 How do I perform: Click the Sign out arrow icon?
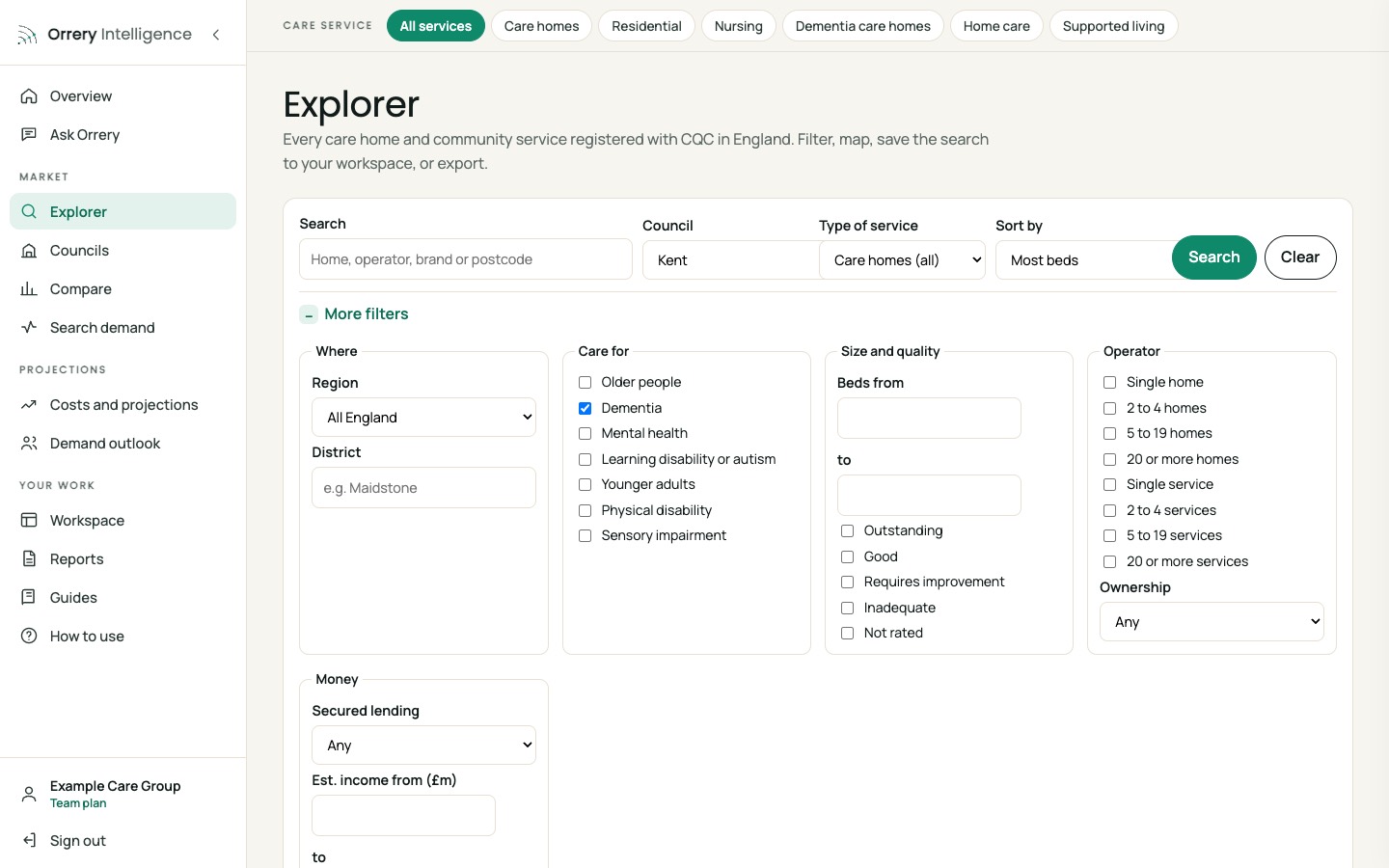(x=29, y=841)
